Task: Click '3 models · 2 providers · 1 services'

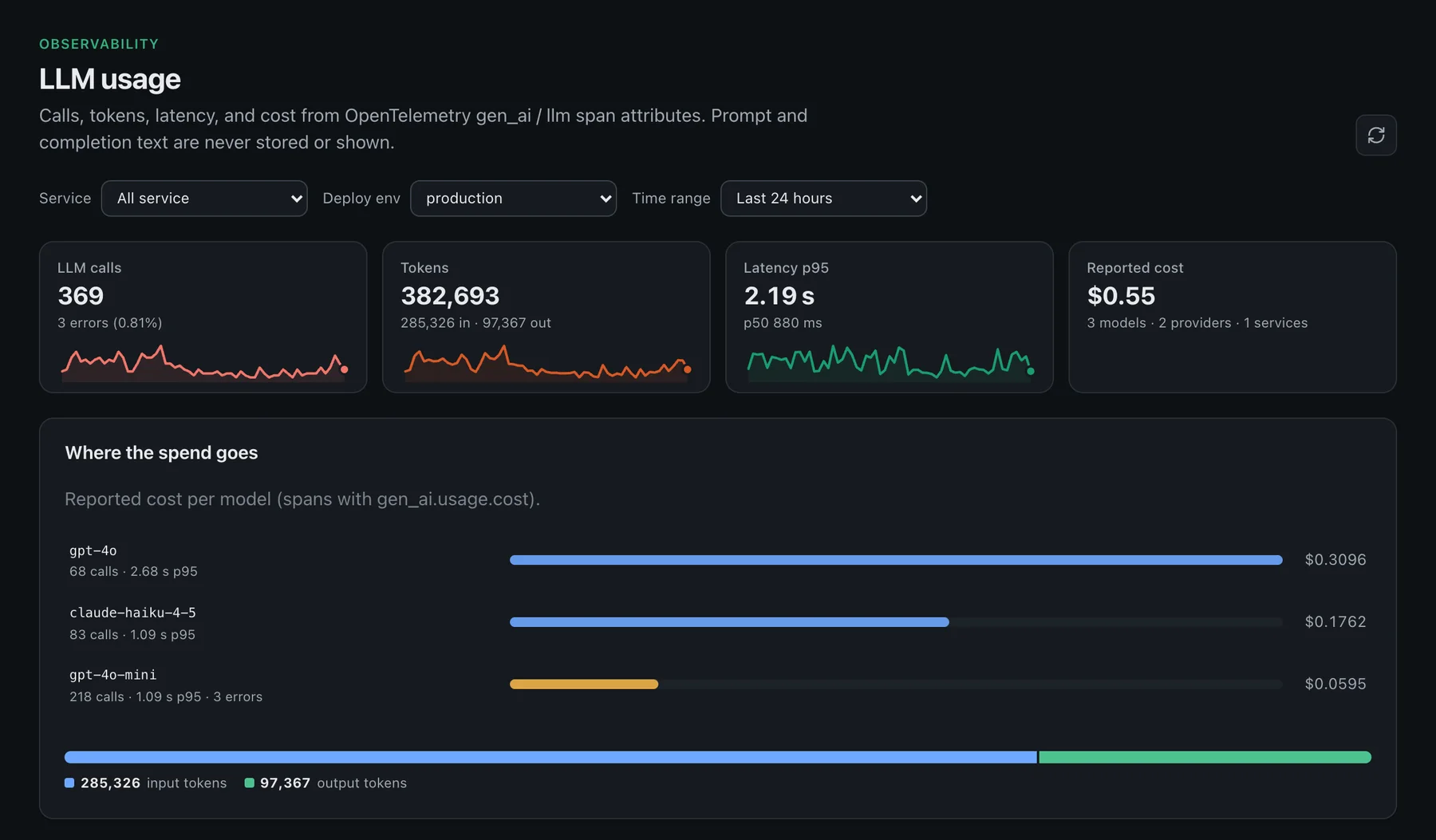Action: [1197, 322]
